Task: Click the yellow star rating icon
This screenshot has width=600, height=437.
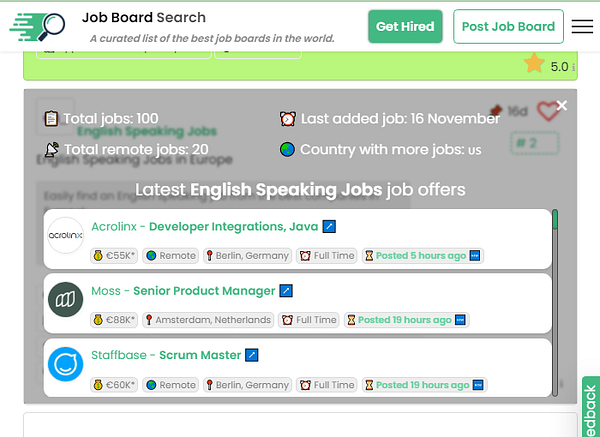Action: click(x=534, y=64)
